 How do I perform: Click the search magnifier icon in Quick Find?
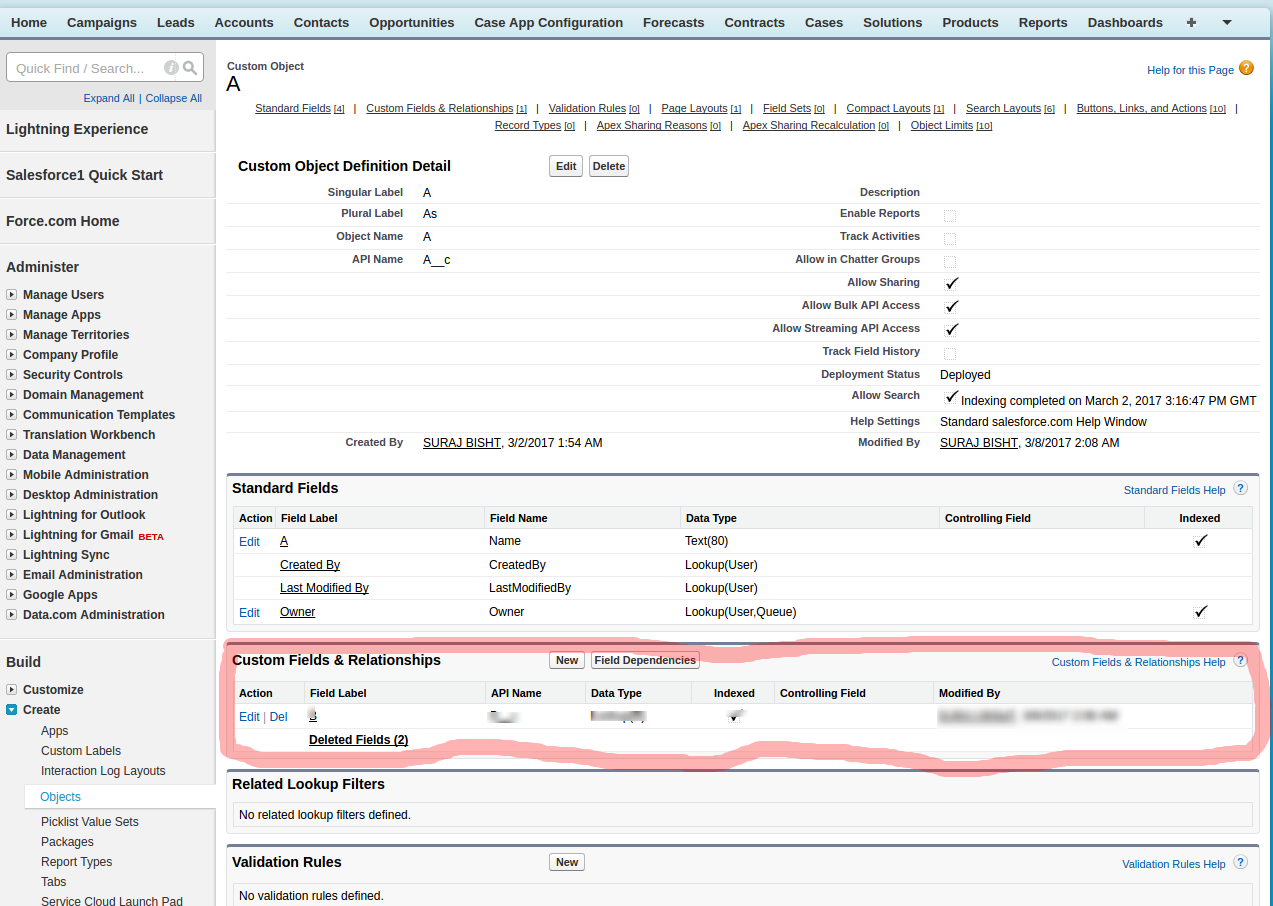click(190, 68)
